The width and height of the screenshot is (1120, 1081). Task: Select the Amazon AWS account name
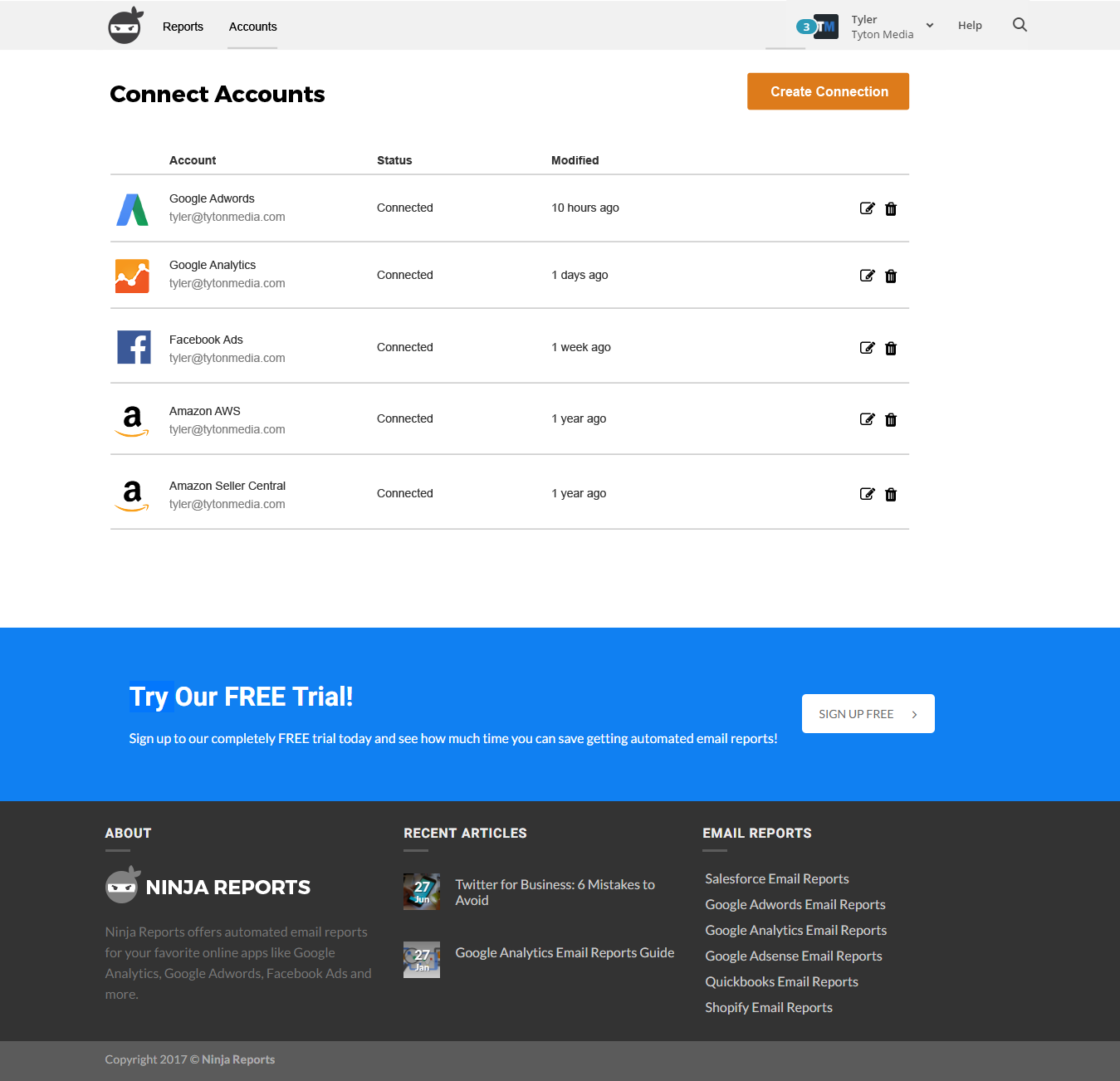tap(205, 411)
